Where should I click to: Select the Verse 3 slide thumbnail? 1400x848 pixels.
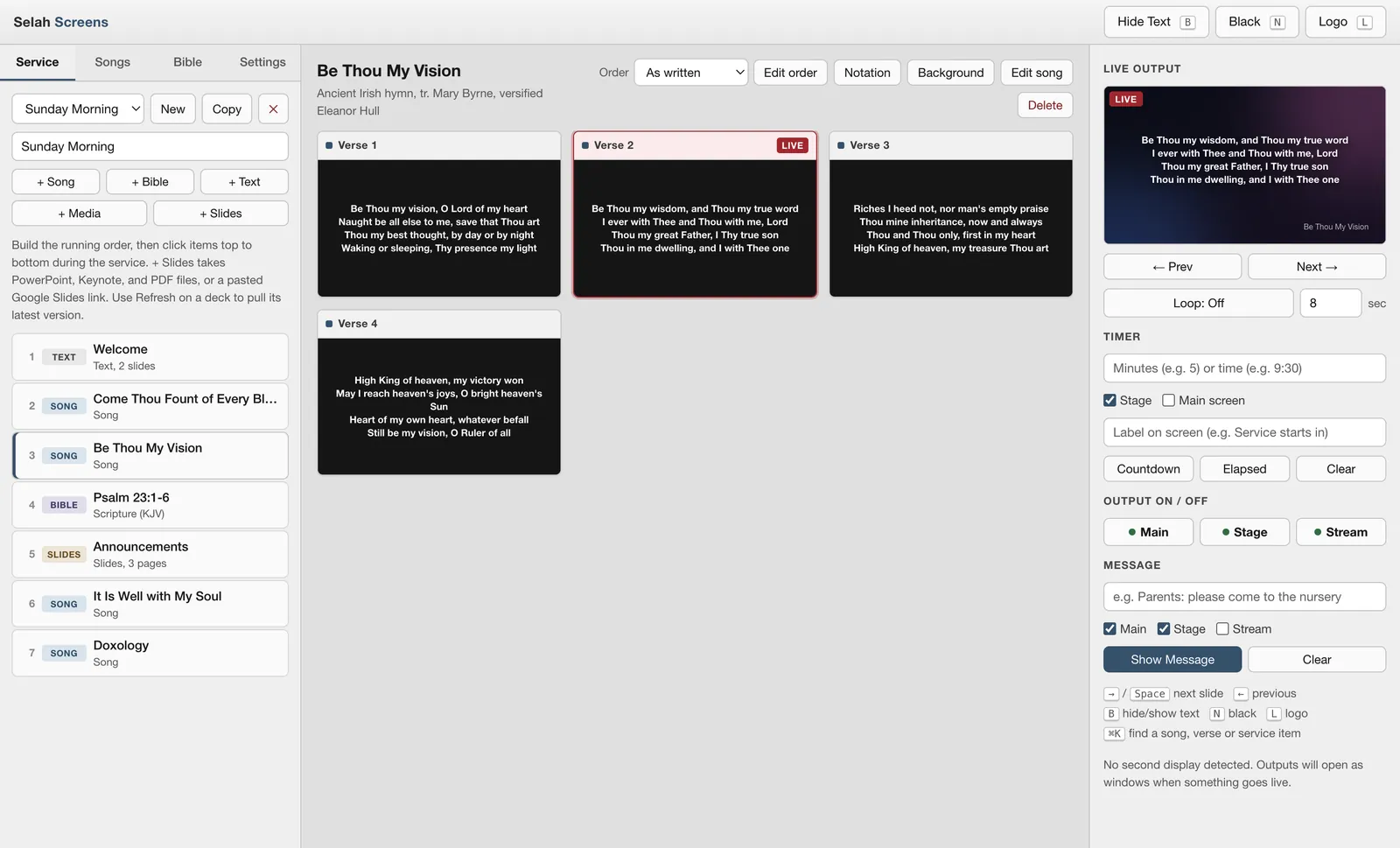point(950,214)
